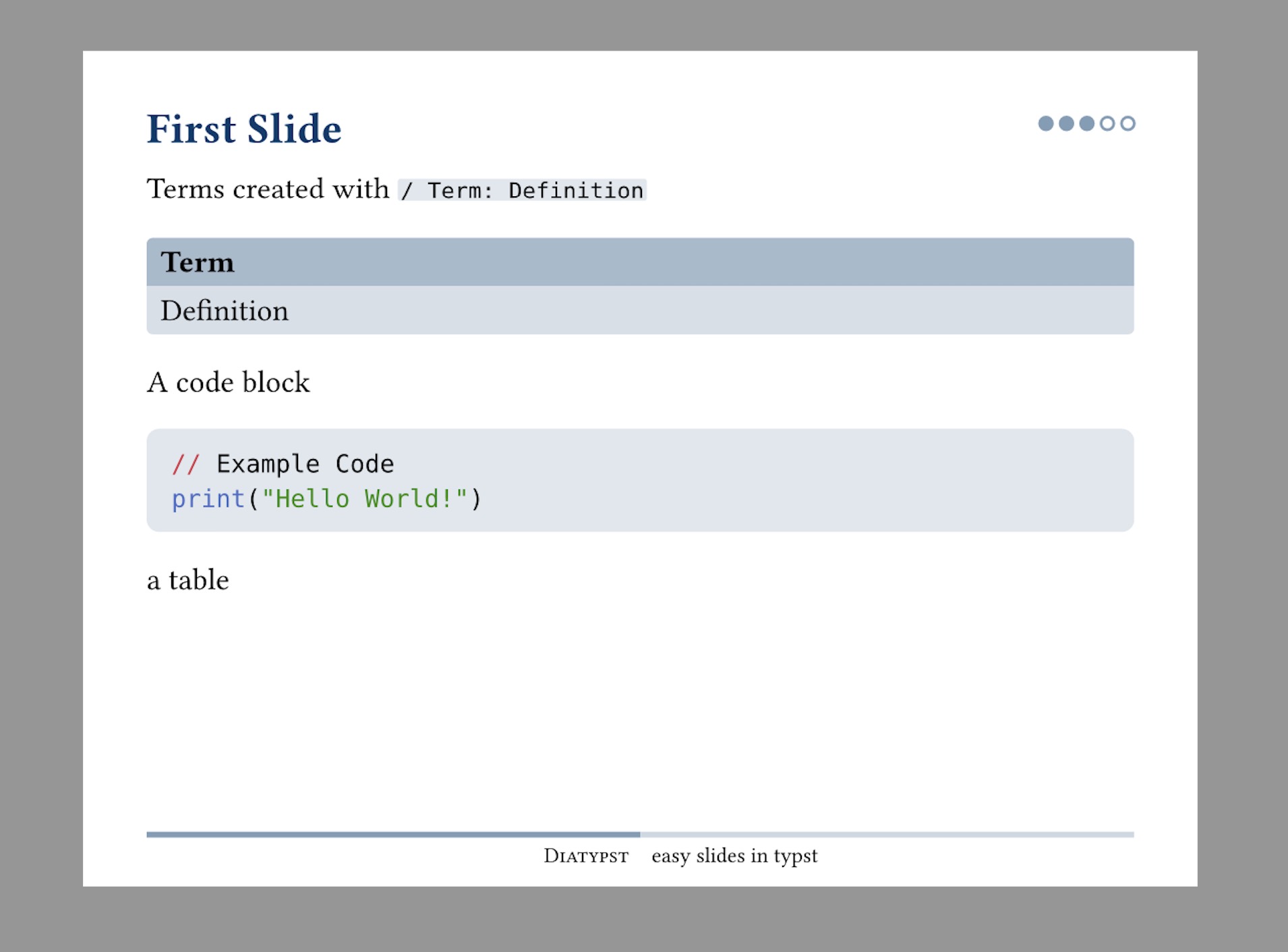Select the third filled progress dot

click(x=1086, y=123)
